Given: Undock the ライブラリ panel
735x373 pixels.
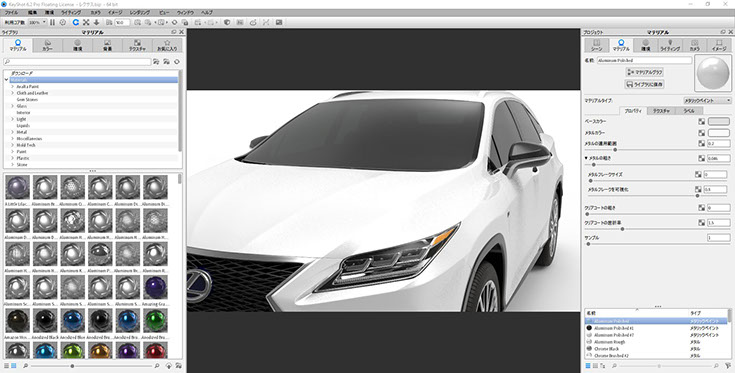Looking at the screenshot, I should click(x=174, y=32).
